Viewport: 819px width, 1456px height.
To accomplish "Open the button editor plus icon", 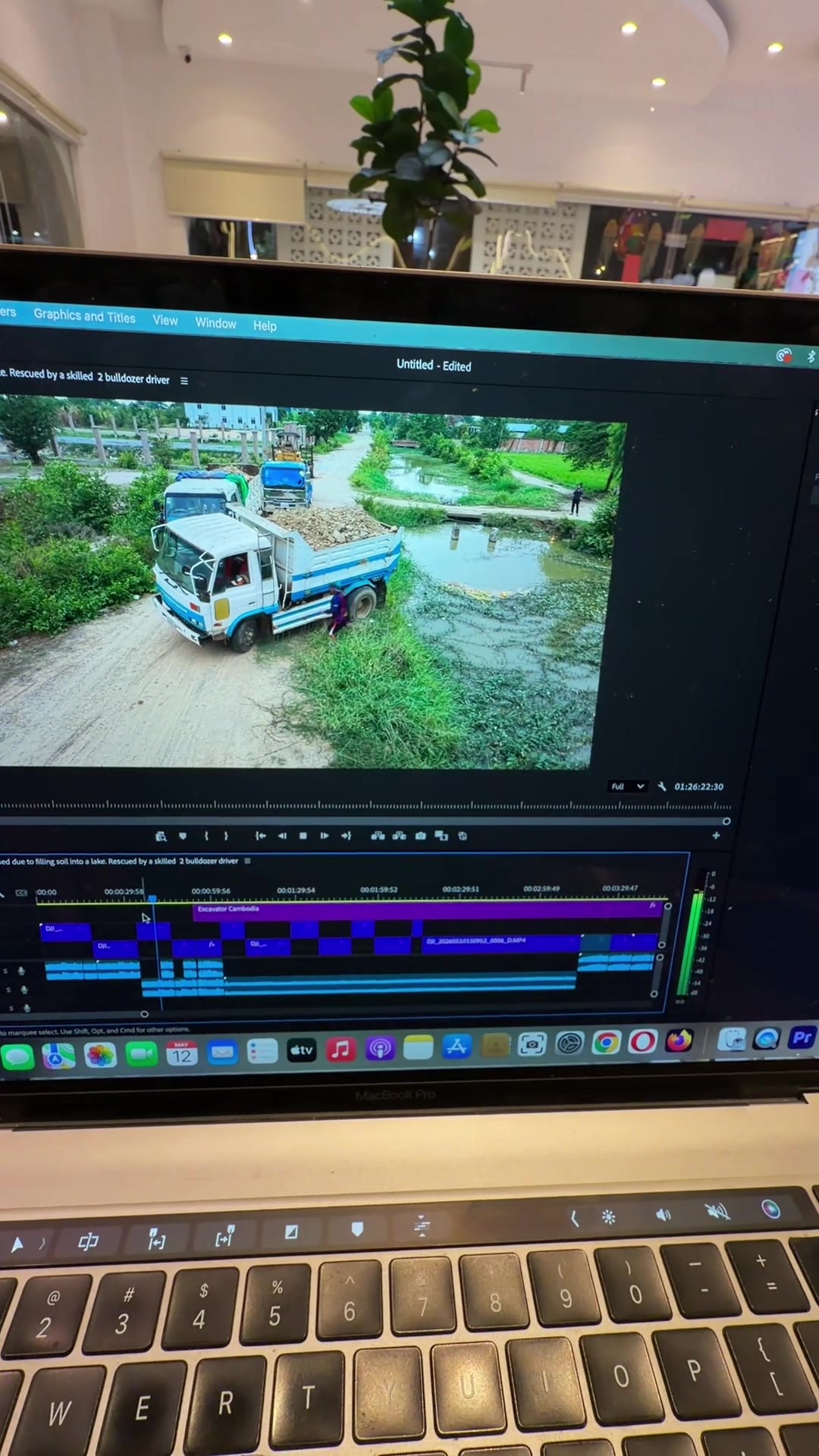I will point(716,835).
